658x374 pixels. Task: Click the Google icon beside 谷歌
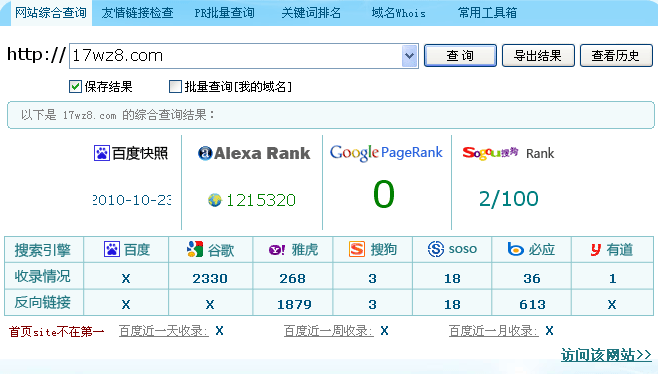[x=195, y=249]
